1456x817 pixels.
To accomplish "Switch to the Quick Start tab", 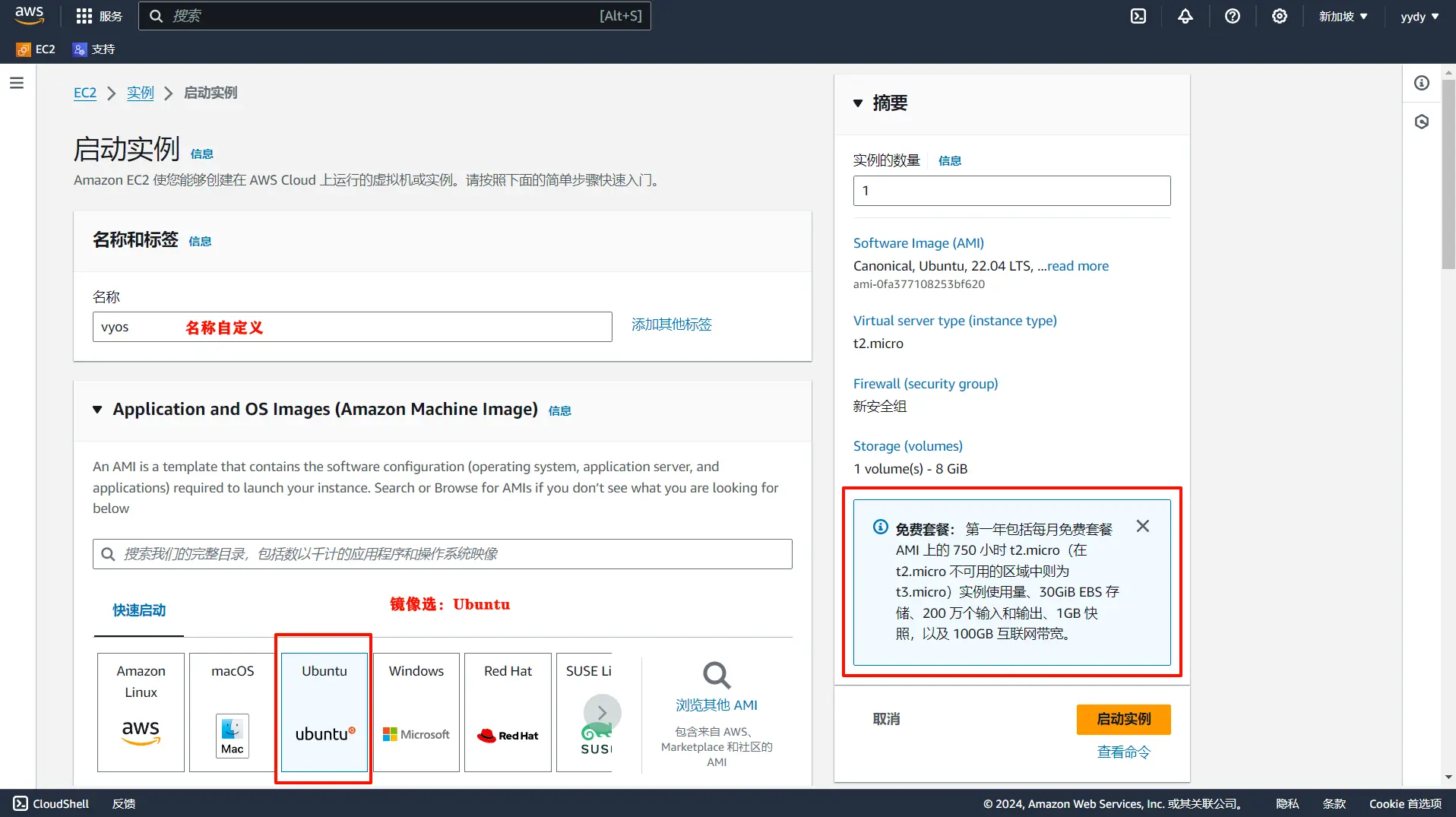I will pyautogui.click(x=139, y=610).
